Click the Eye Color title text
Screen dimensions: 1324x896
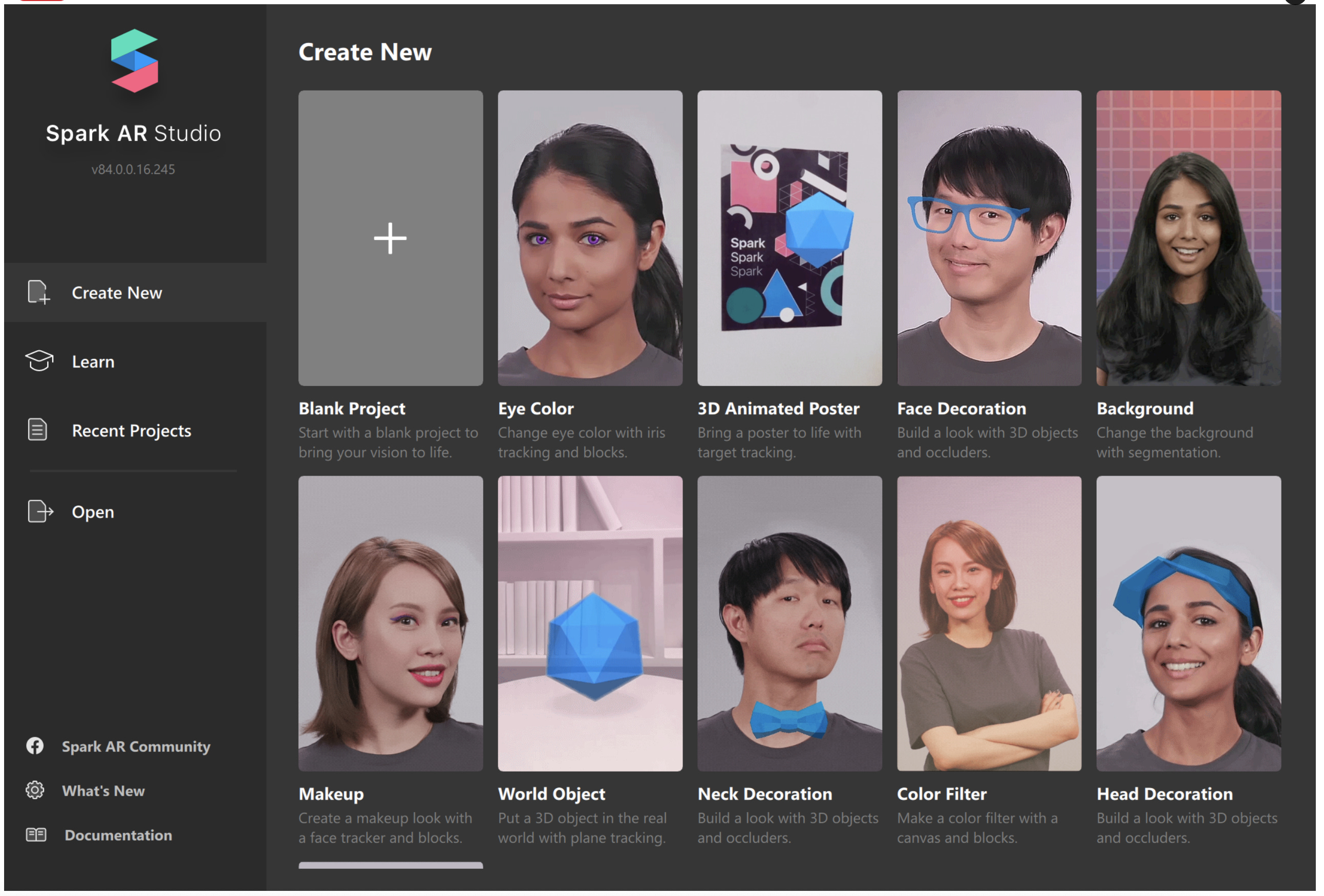pyautogui.click(x=536, y=409)
